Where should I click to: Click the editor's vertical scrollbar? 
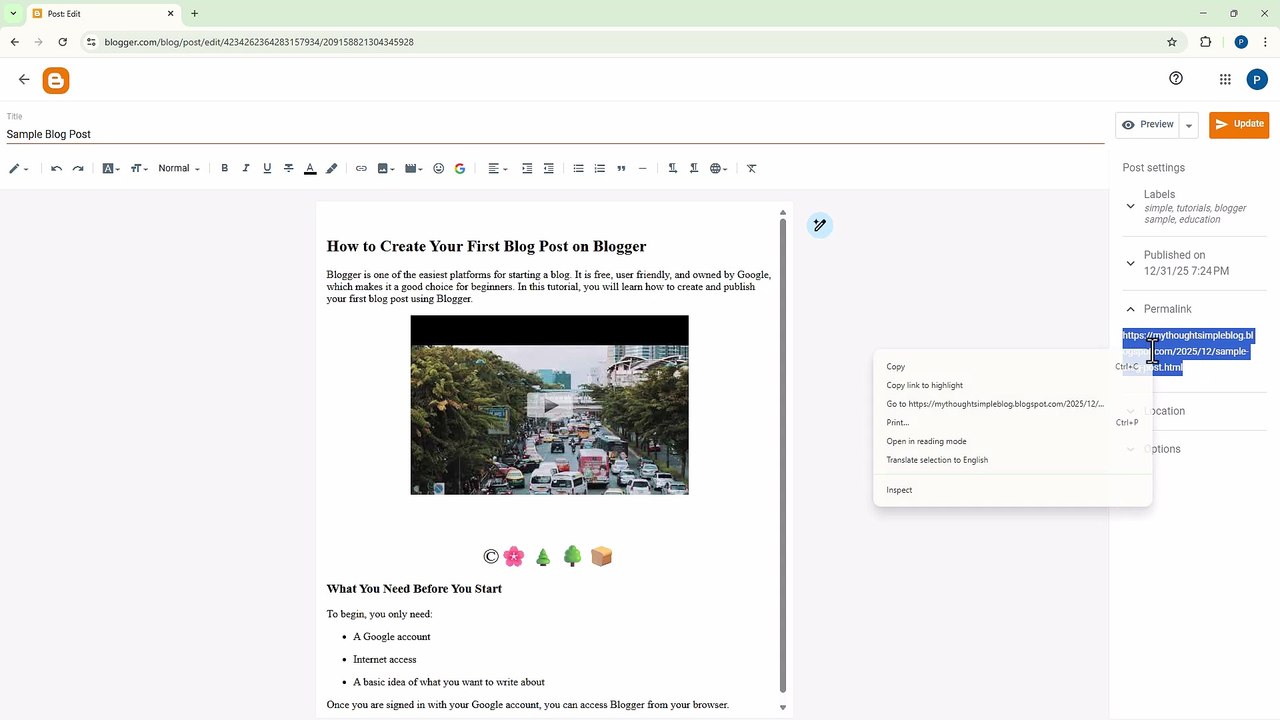[x=783, y=455]
